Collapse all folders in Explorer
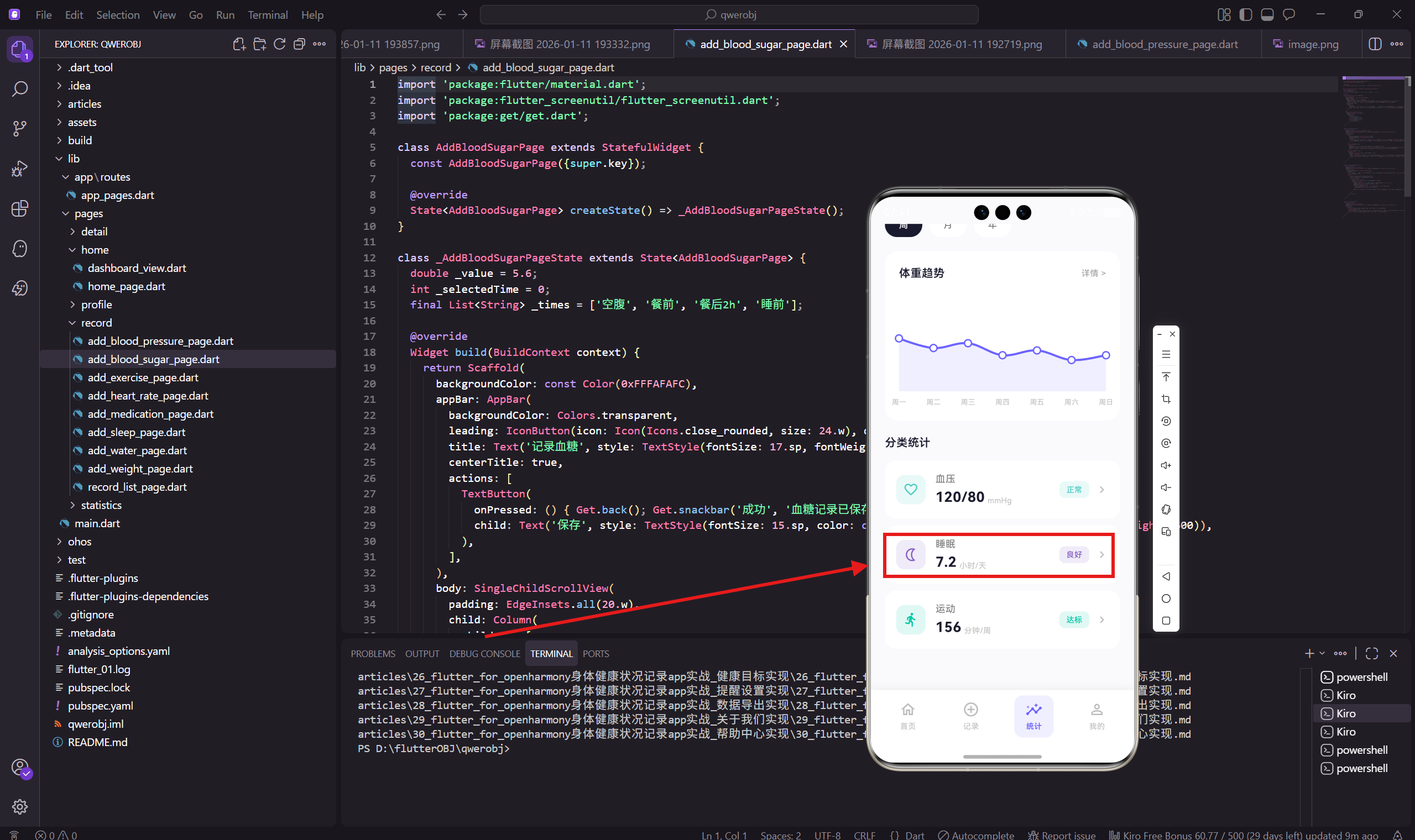 point(300,44)
